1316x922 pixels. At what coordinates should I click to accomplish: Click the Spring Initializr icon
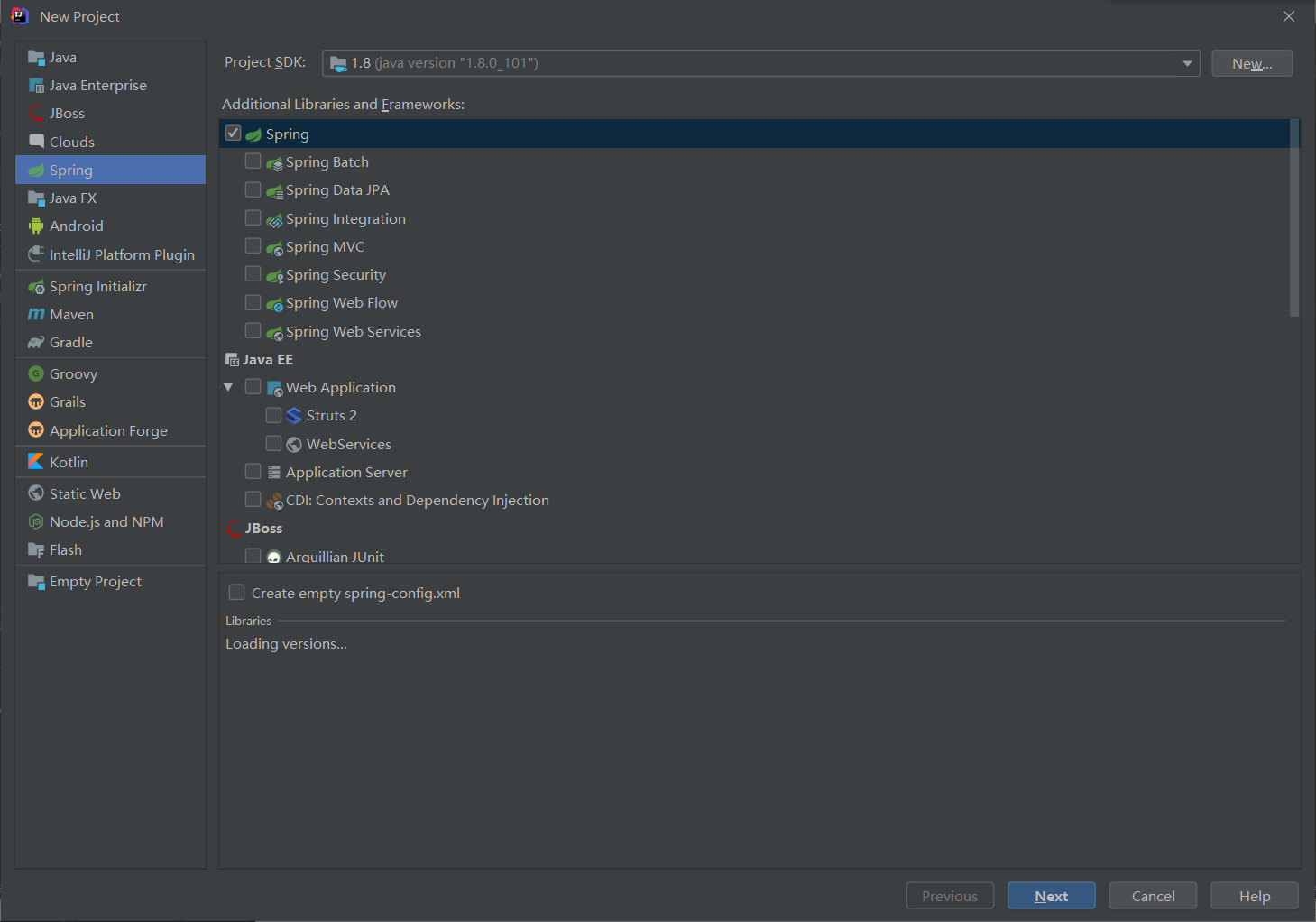tap(36, 287)
